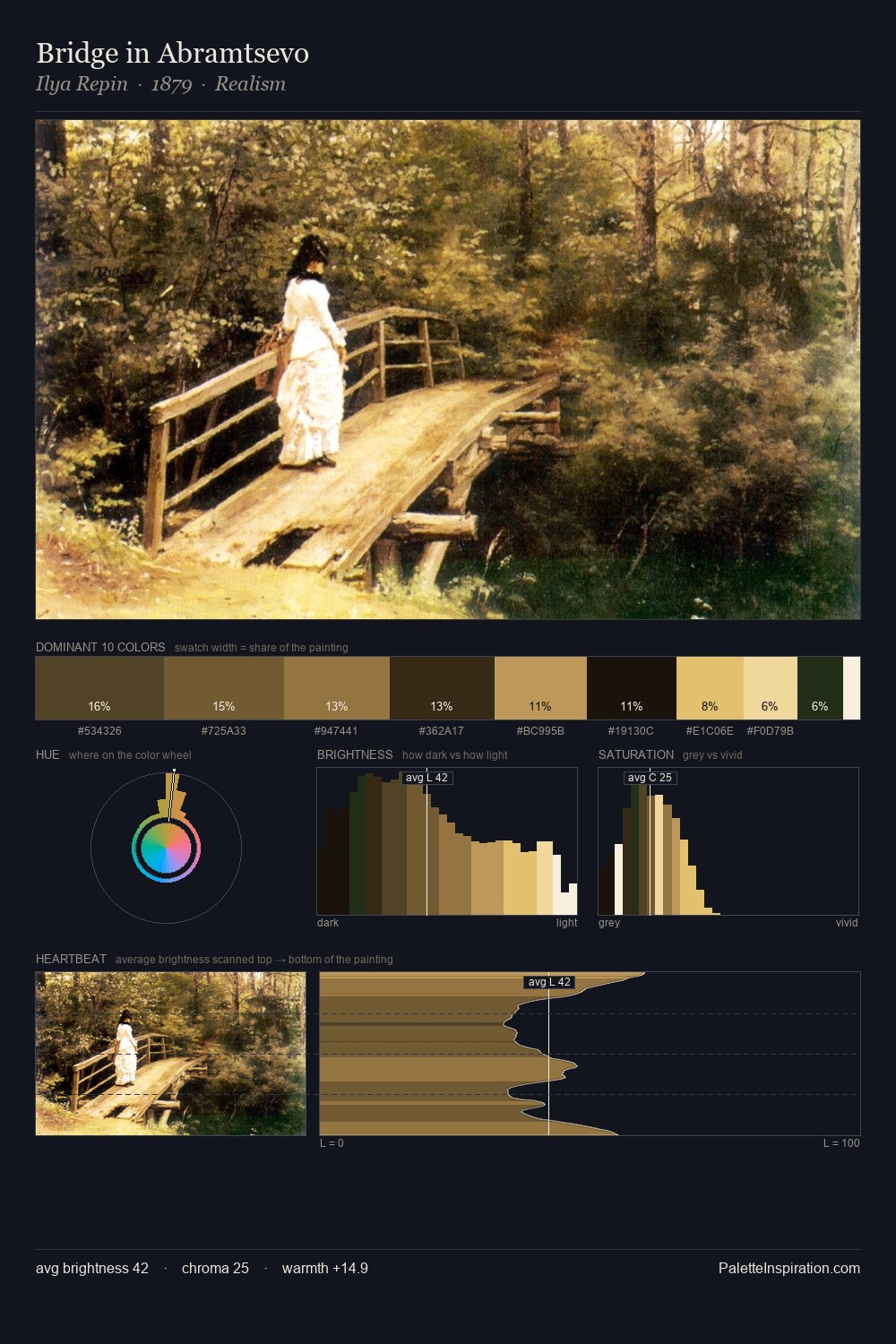Click the 'BRIGHTNESS' section heading
This screenshot has width=896, height=1344.
click(355, 754)
